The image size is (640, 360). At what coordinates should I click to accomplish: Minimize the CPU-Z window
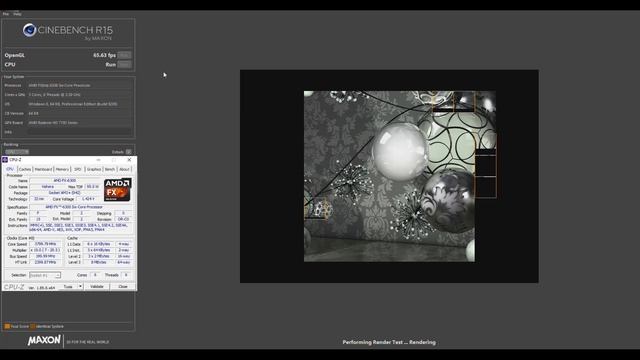[x=98, y=160]
